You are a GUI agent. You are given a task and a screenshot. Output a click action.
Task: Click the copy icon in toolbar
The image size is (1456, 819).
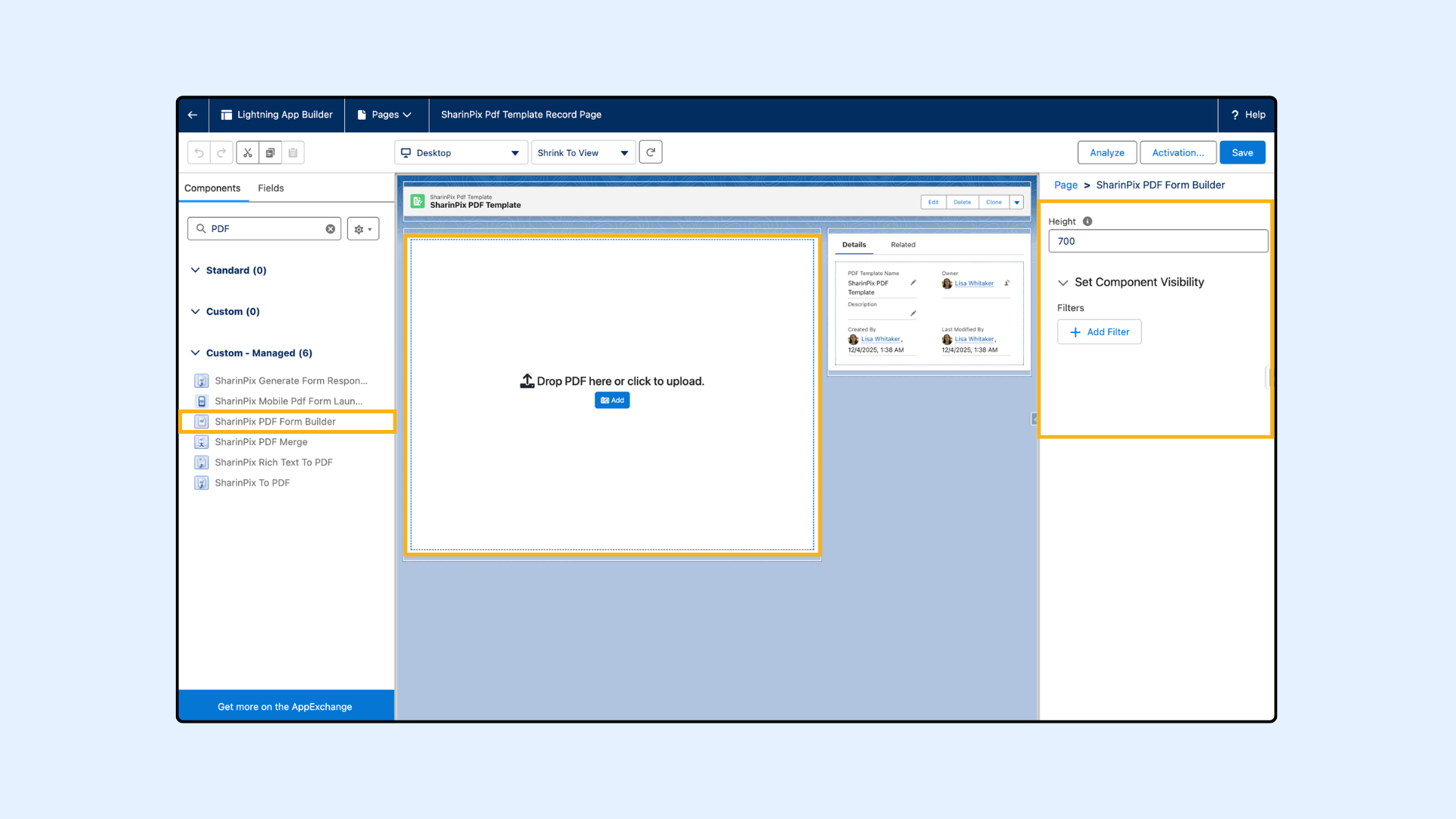pos(270,152)
